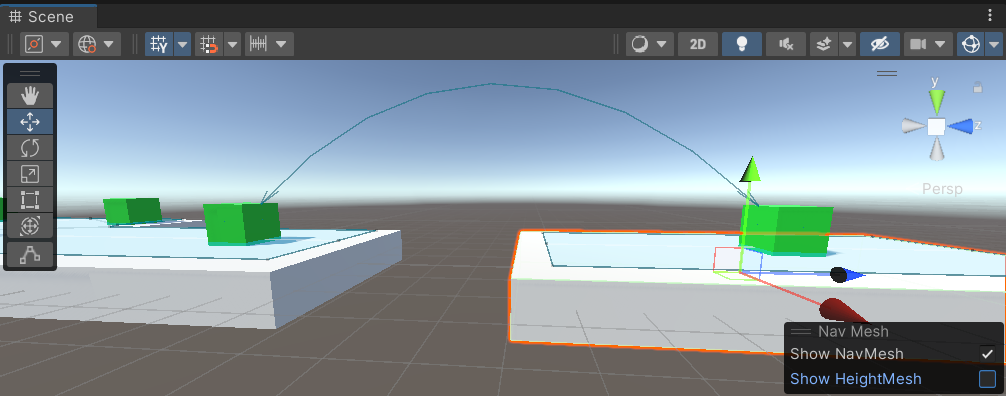1006x396 pixels.
Task: Open scene effects dropdown arrow
Action: click(x=848, y=44)
